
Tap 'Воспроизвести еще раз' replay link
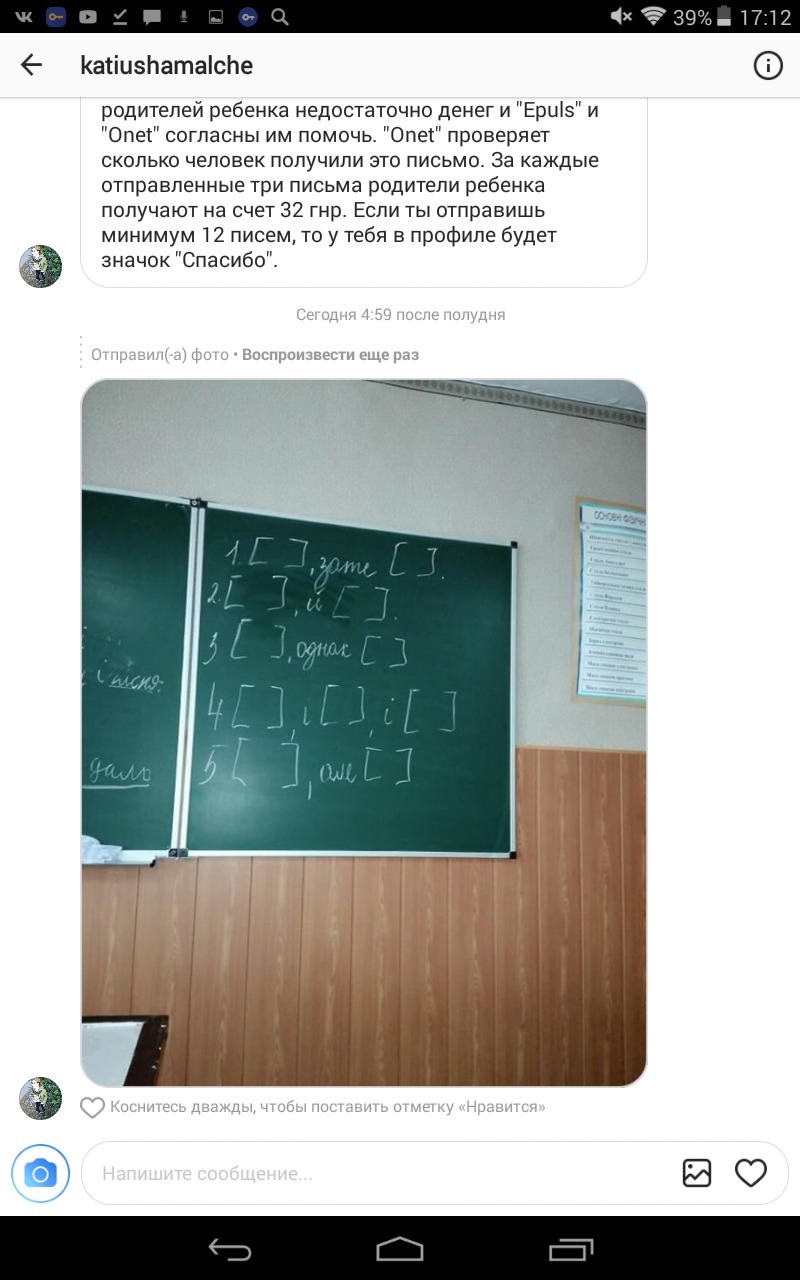click(x=330, y=355)
